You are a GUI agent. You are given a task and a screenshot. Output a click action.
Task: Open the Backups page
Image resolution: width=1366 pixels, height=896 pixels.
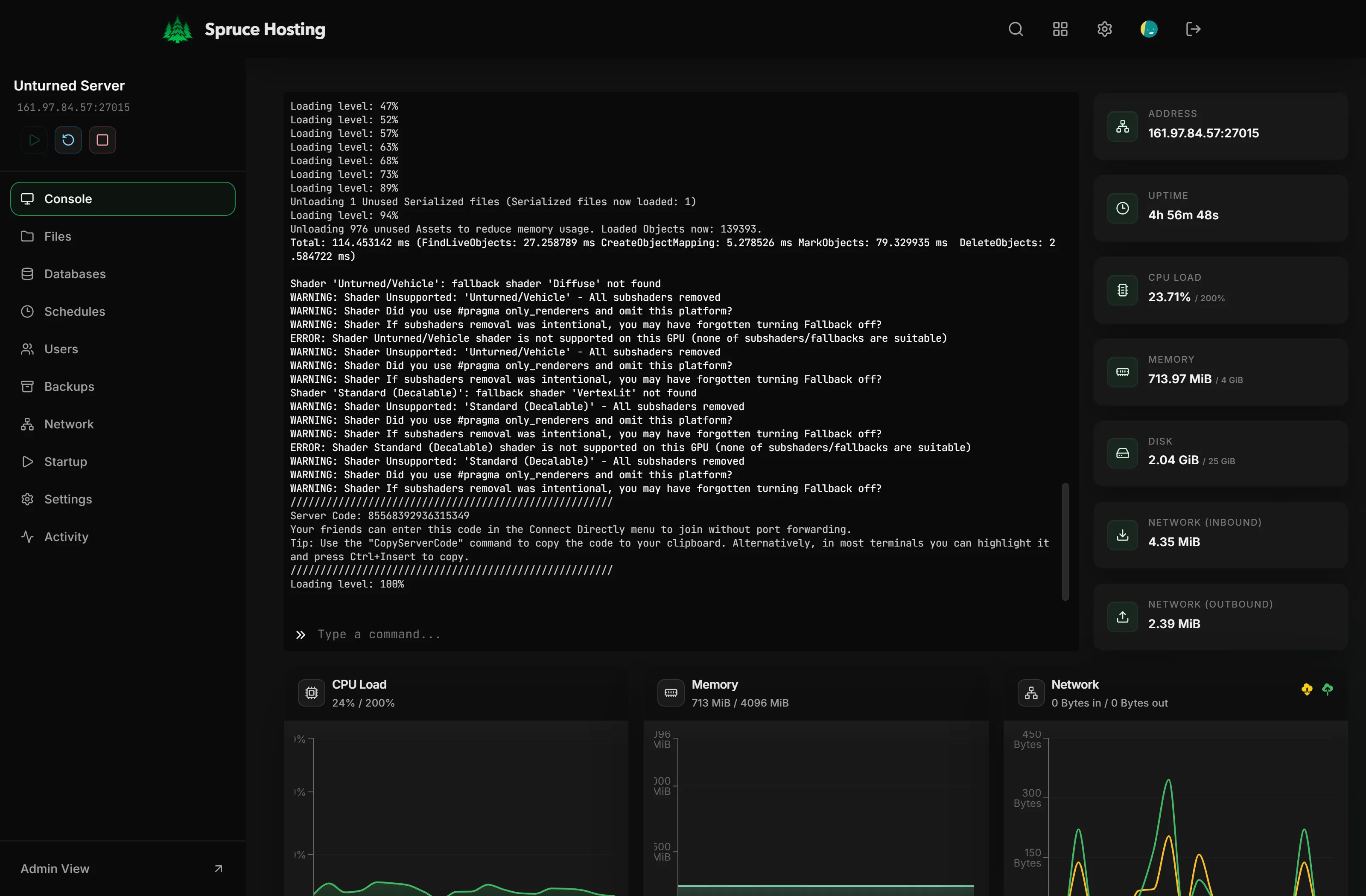point(123,387)
